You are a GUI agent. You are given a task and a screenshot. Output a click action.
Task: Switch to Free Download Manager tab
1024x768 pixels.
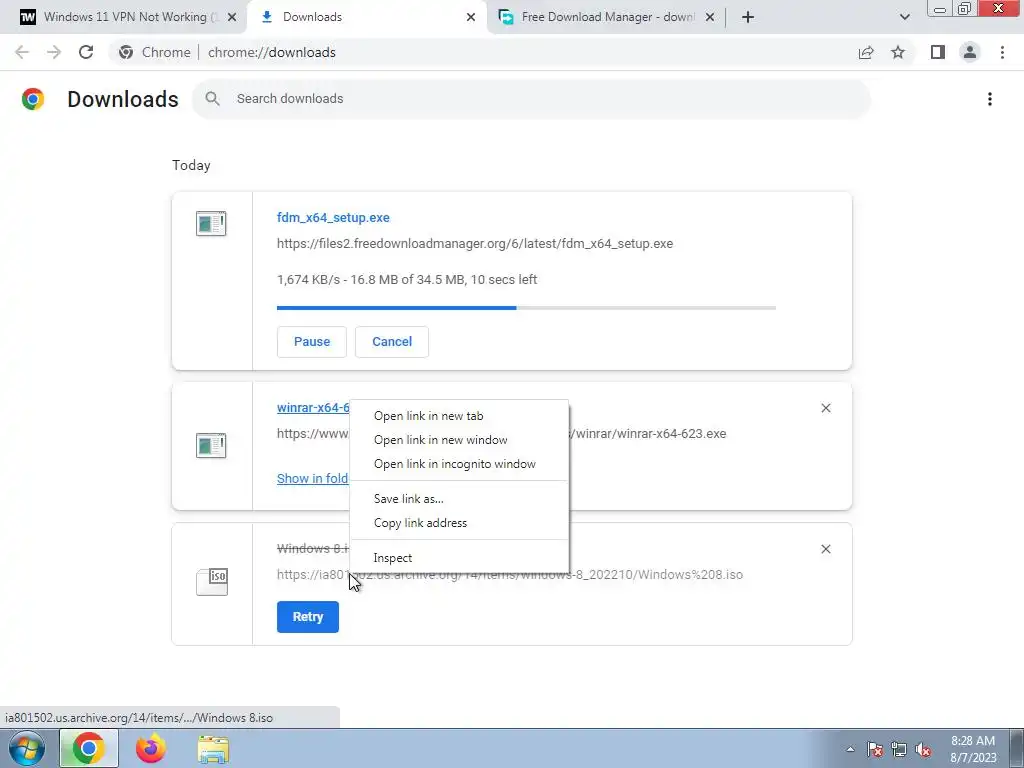[x=607, y=17]
